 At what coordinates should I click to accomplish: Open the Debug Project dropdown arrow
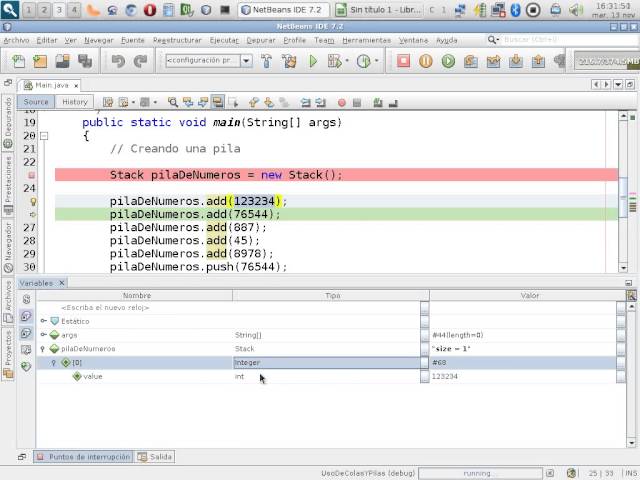[347, 61]
